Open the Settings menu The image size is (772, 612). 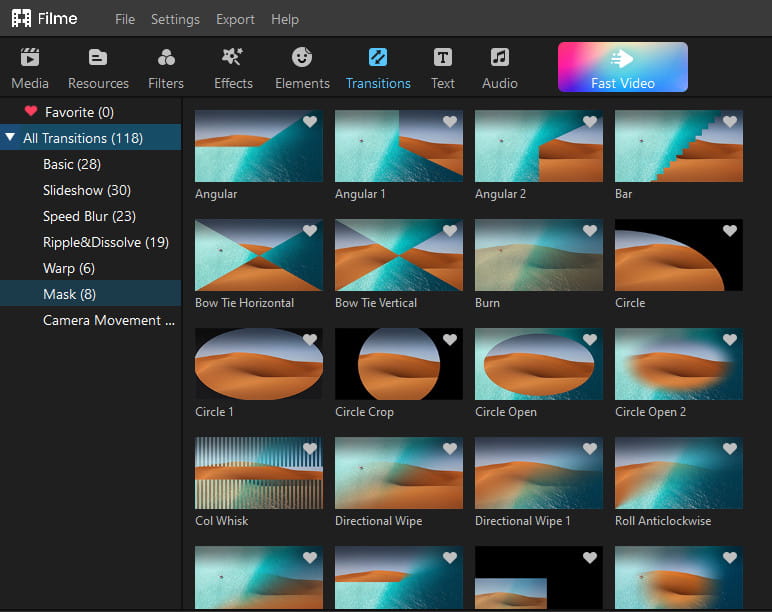click(x=175, y=19)
